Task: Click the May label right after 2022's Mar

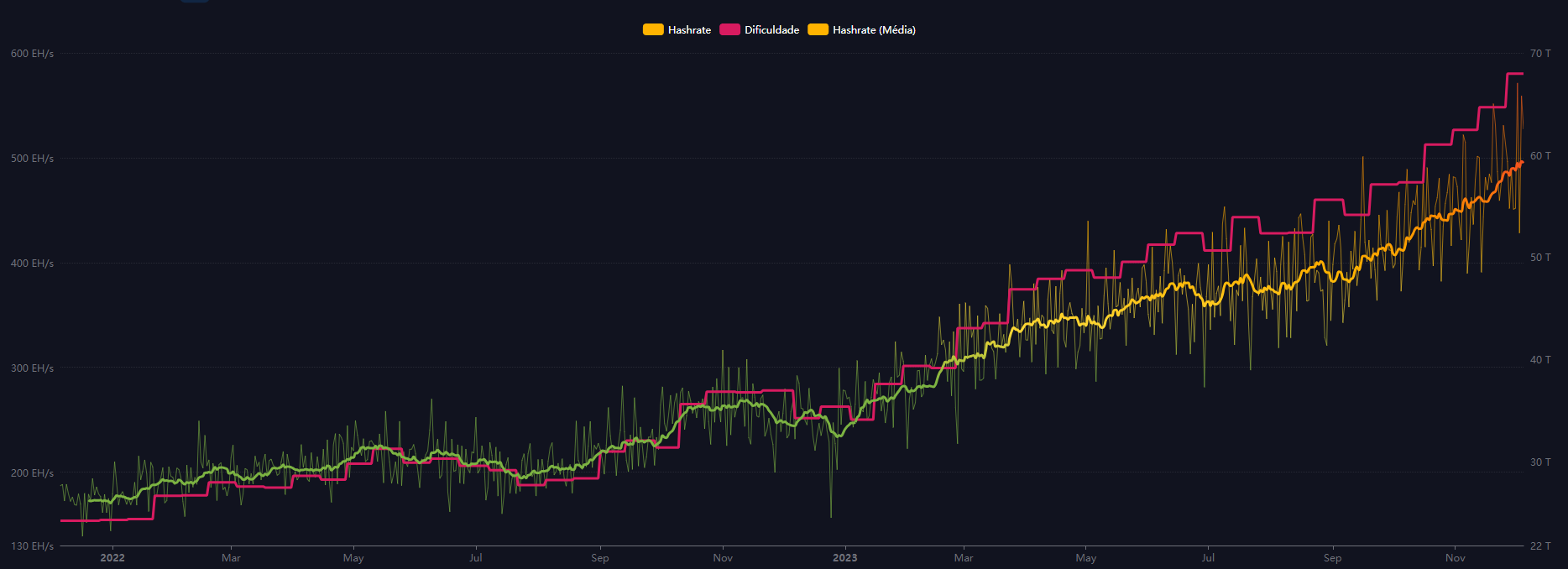Action: [x=353, y=558]
